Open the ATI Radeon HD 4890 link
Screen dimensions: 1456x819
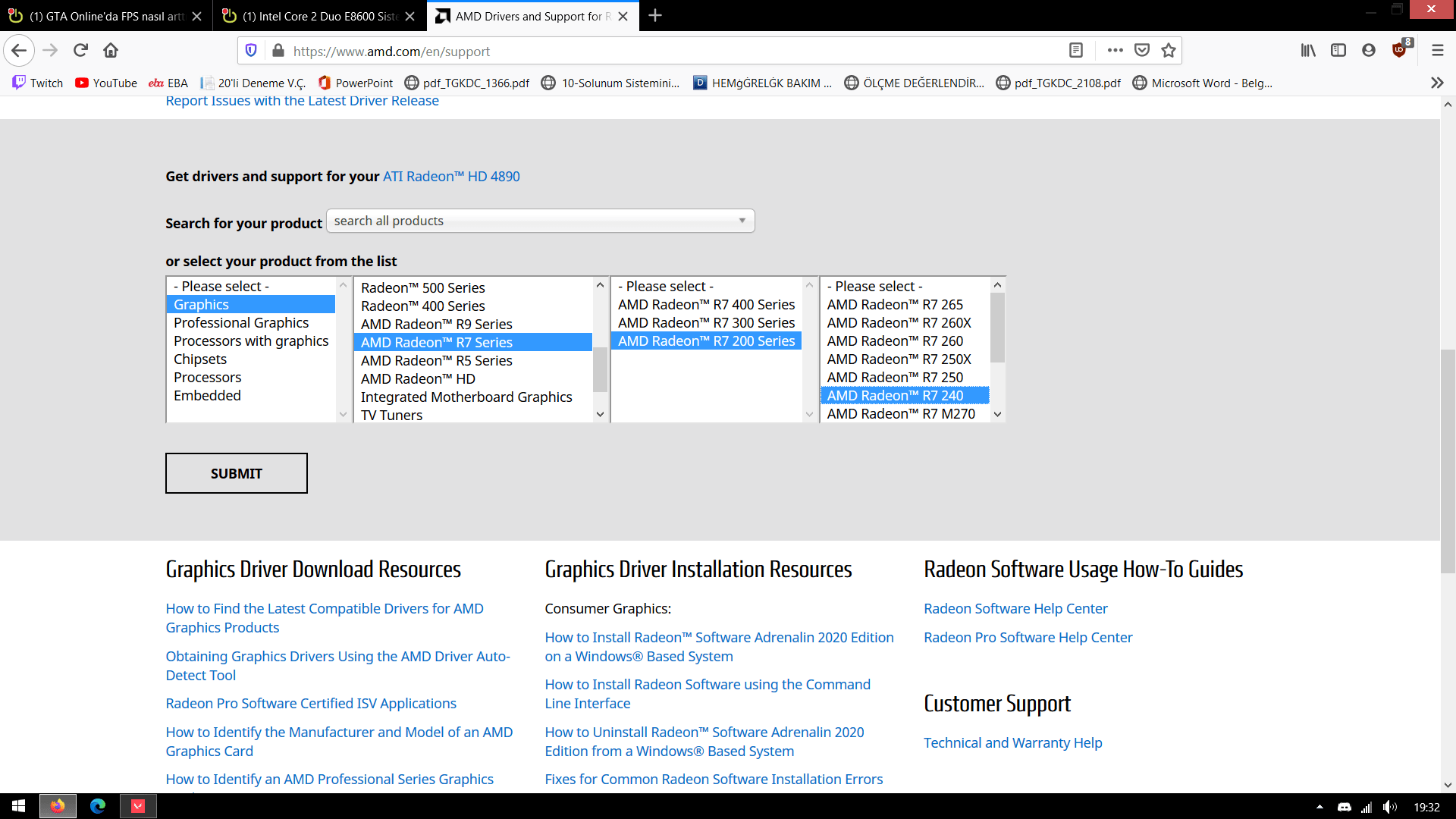coord(451,177)
